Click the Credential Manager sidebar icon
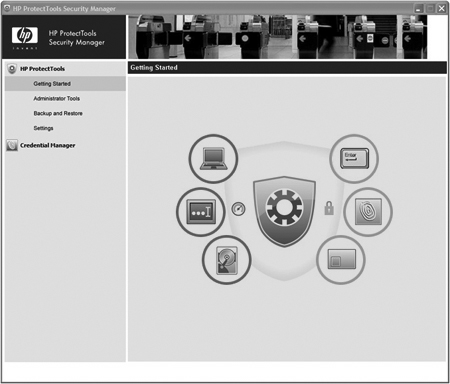Viewport: 450px width, 384px height. (x=12, y=145)
